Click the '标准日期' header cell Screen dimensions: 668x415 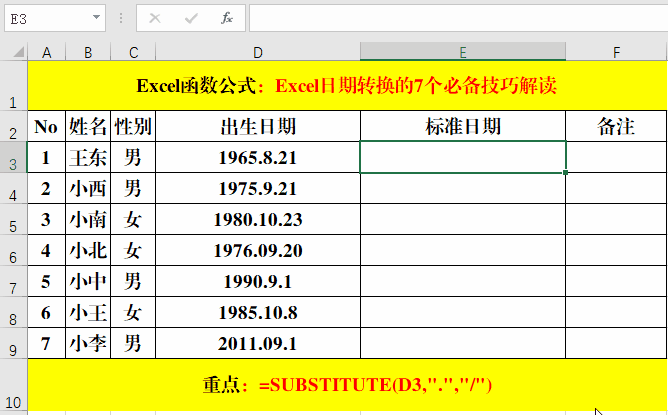click(x=463, y=126)
